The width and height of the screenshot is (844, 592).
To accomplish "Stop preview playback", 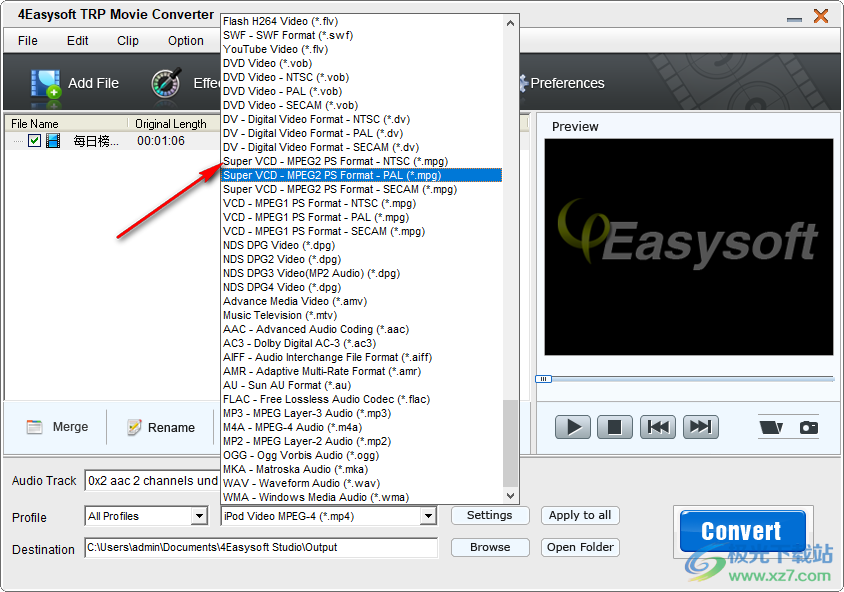I will pyautogui.click(x=615, y=427).
